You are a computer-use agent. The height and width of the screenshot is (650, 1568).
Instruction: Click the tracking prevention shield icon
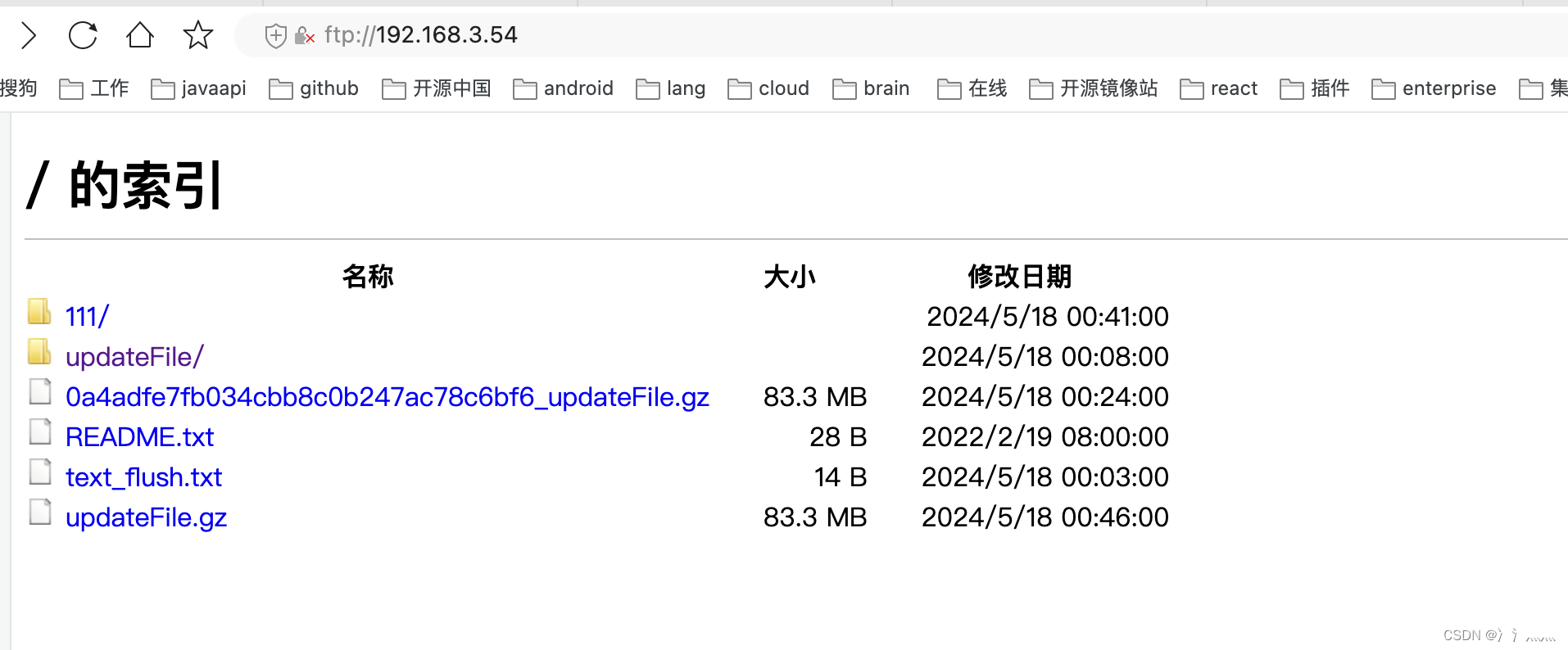coord(274,35)
